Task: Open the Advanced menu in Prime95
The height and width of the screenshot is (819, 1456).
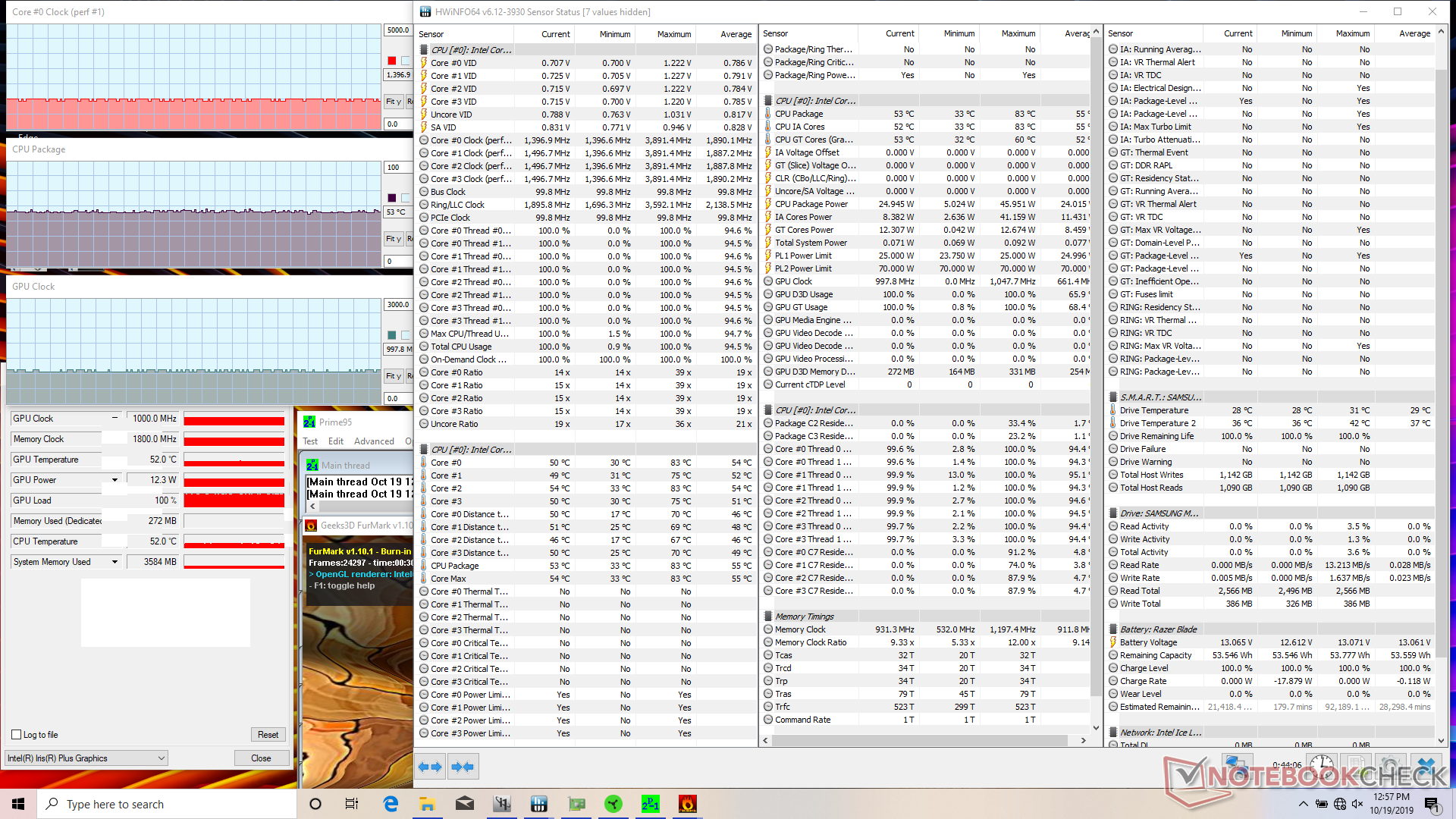Action: 374,441
